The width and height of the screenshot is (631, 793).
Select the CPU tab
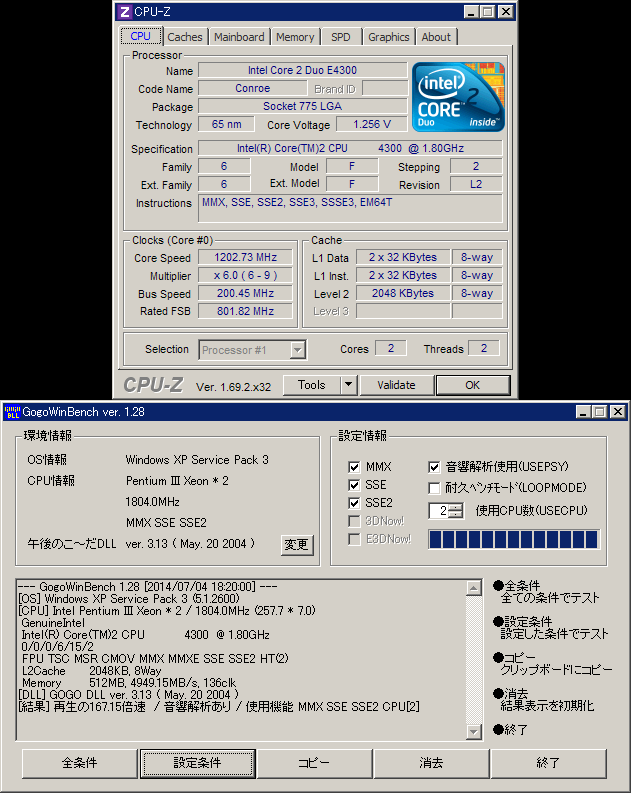click(x=141, y=36)
